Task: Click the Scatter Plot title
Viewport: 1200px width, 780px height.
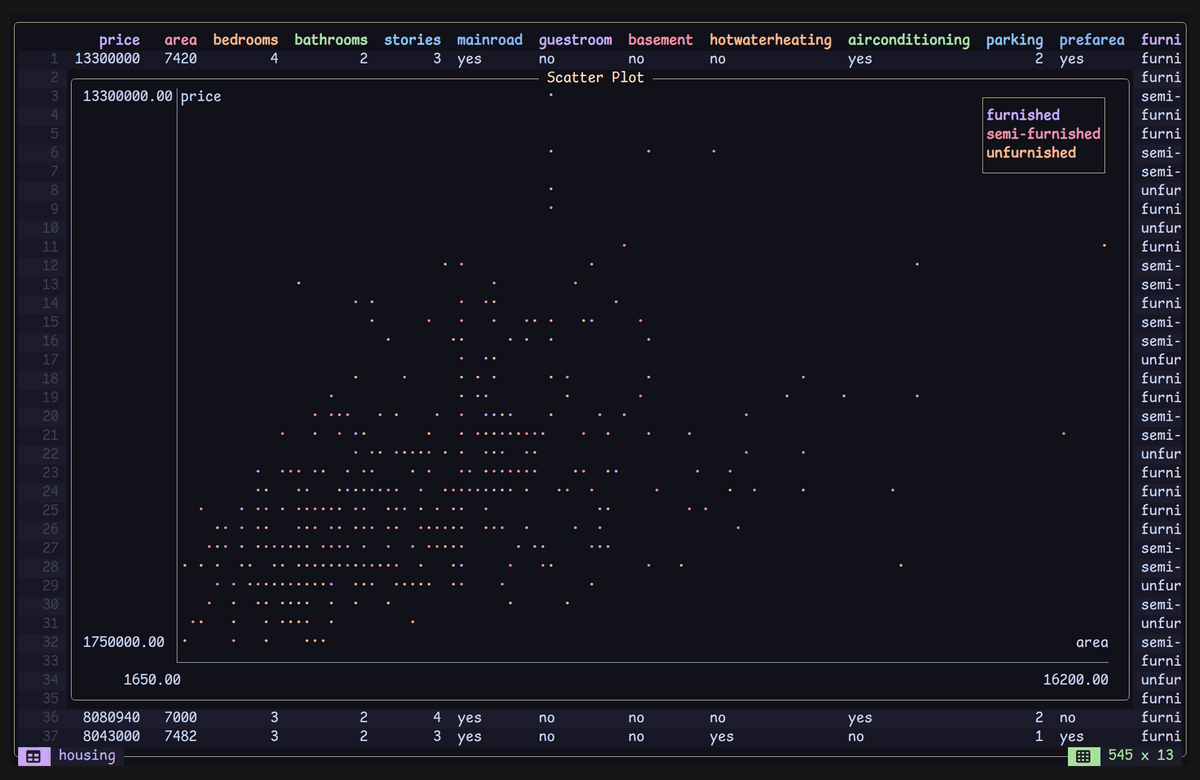Action: [596, 77]
